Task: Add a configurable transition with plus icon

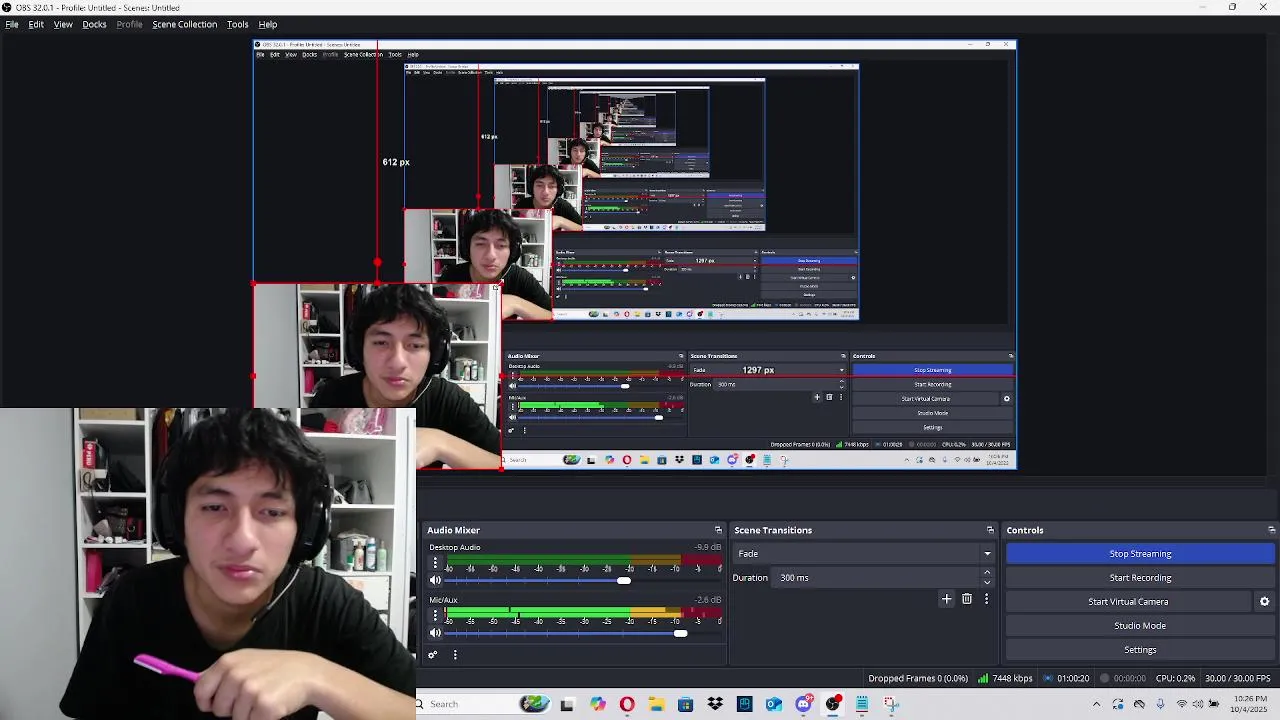Action: click(x=946, y=599)
